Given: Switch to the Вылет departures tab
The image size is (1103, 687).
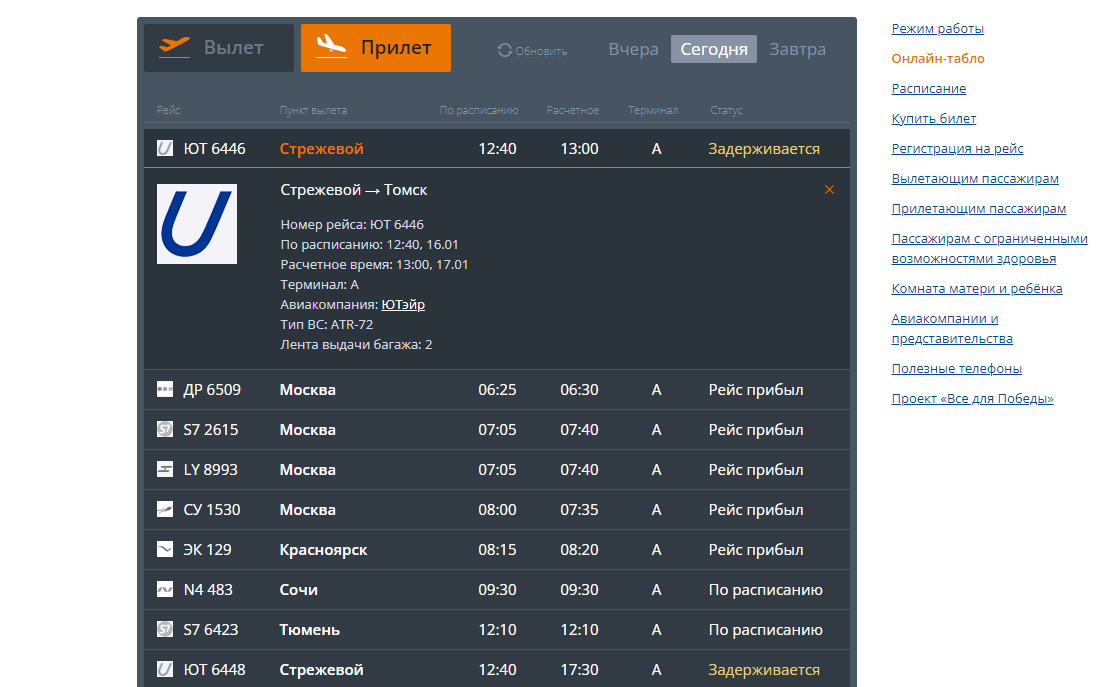Looking at the screenshot, I should pyautogui.click(x=219, y=48).
